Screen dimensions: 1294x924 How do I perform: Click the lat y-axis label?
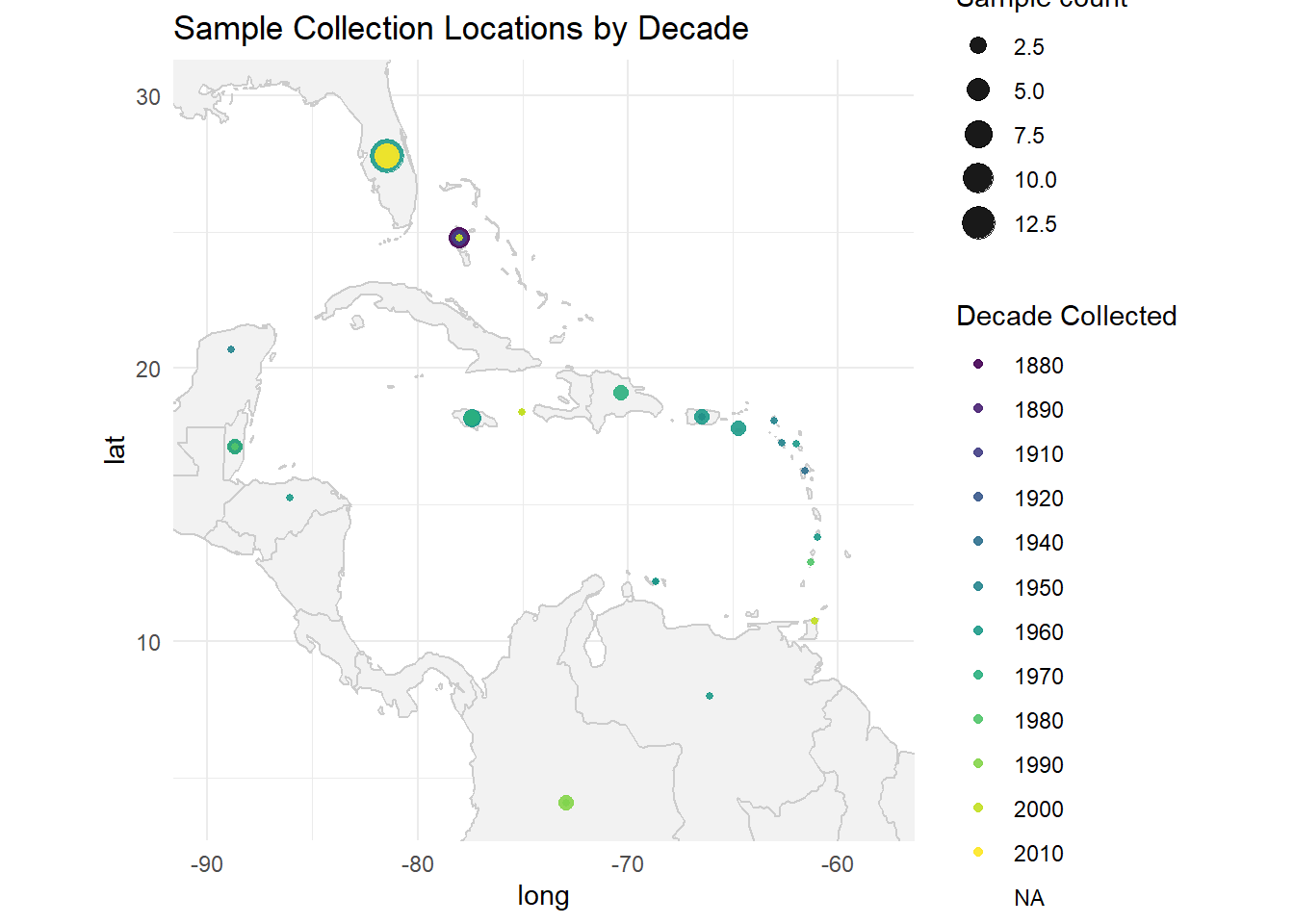point(115,449)
